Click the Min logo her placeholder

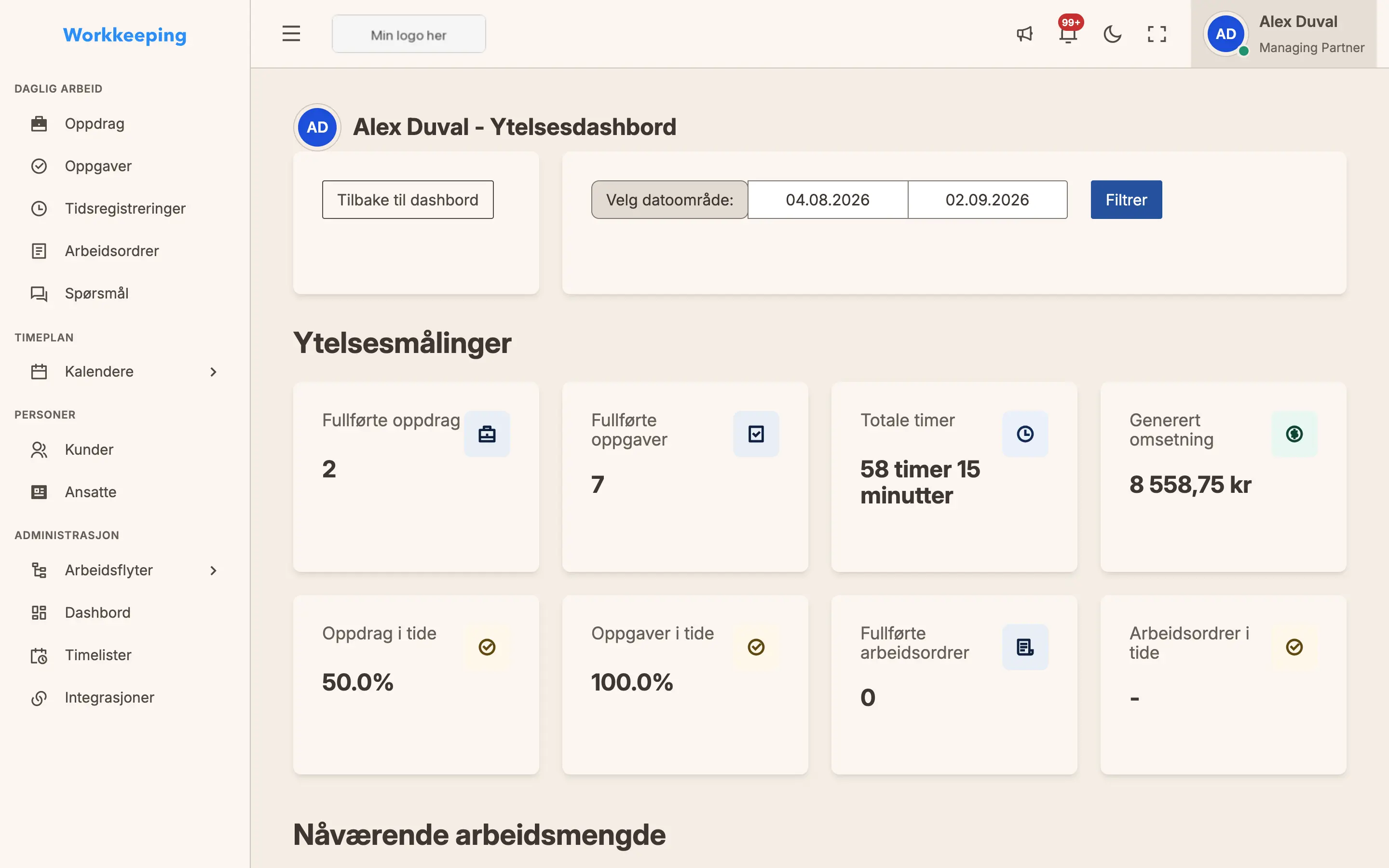click(409, 34)
